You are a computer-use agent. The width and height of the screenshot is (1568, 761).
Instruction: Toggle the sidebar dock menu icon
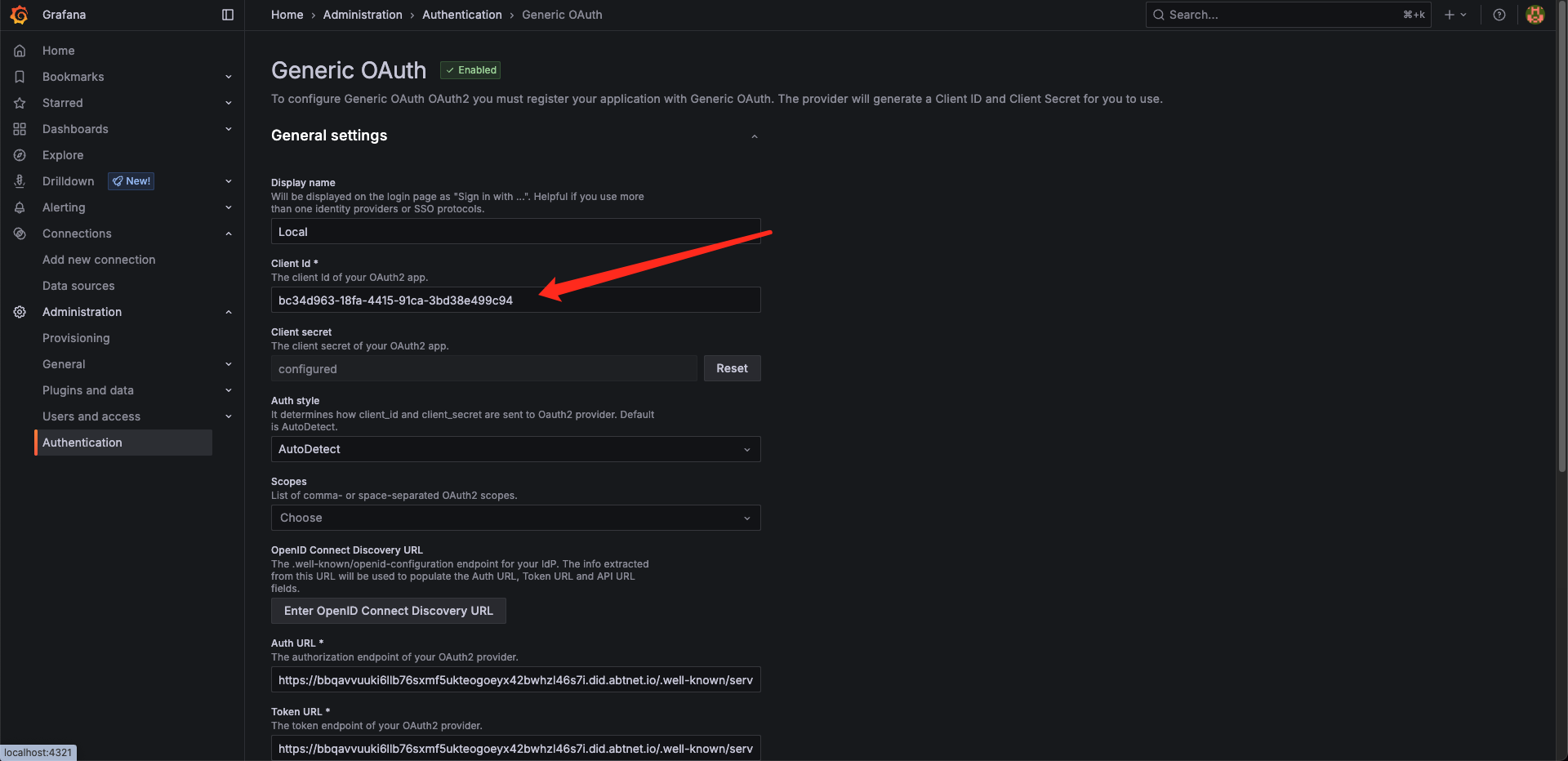point(228,15)
